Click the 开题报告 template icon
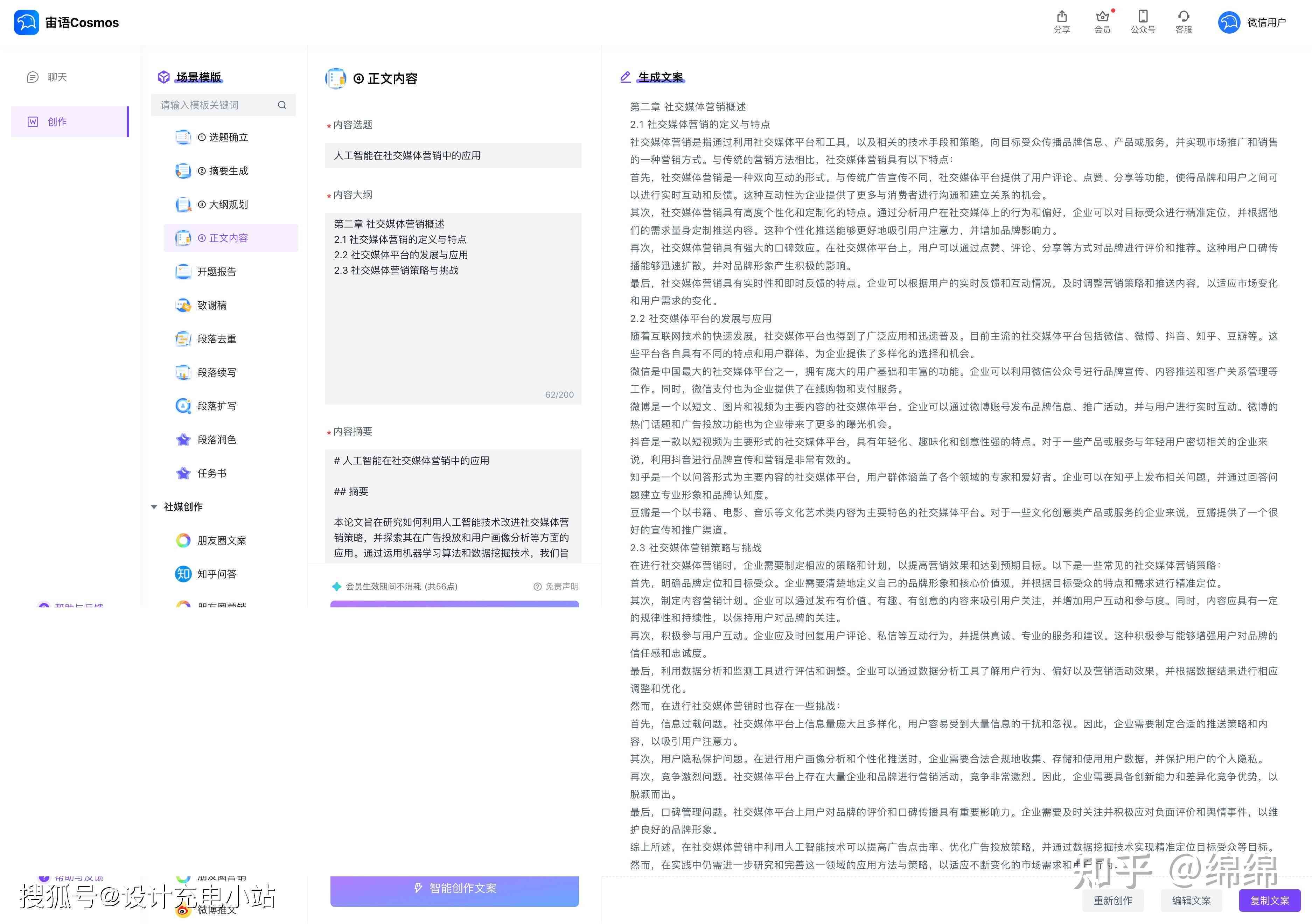Screen dimensions: 1312x924 tap(183, 272)
